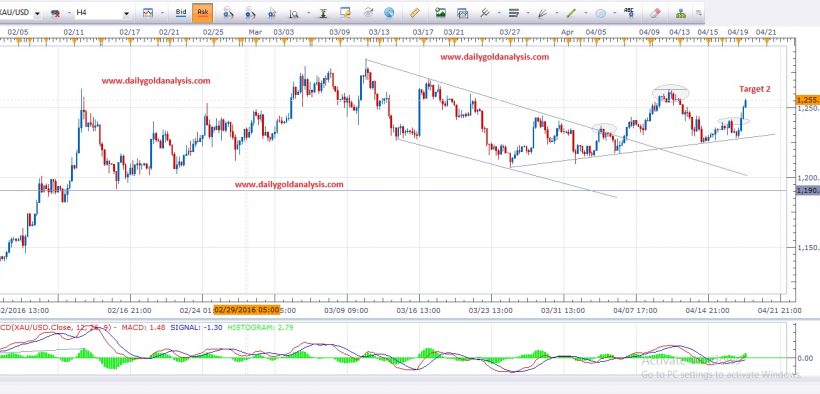Click the 0.00 label on MACD axis
The image size is (820, 394).
(x=804, y=358)
